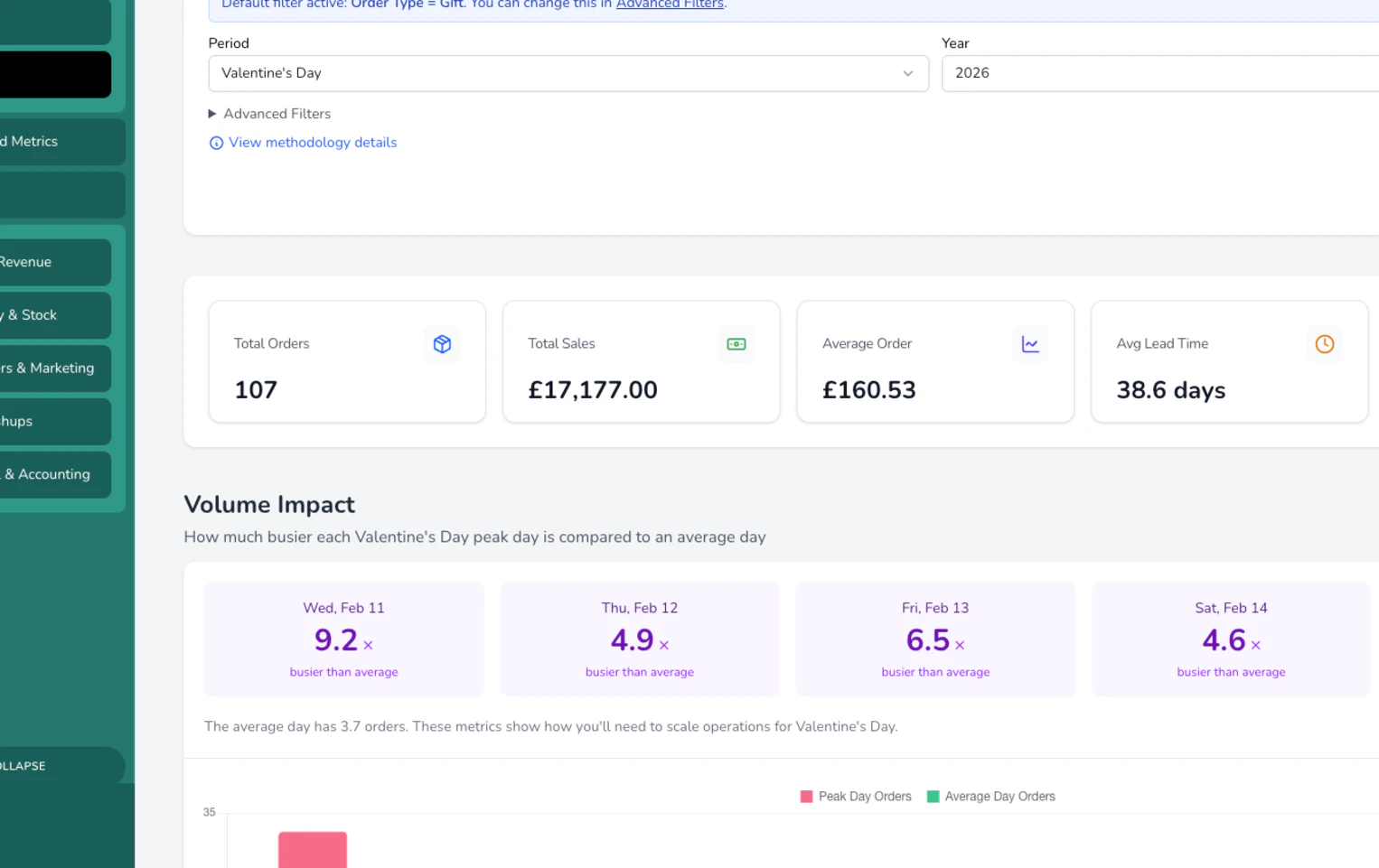Open the & Accounting sidebar item
Viewport: 1379px width, 868px height.
55,474
